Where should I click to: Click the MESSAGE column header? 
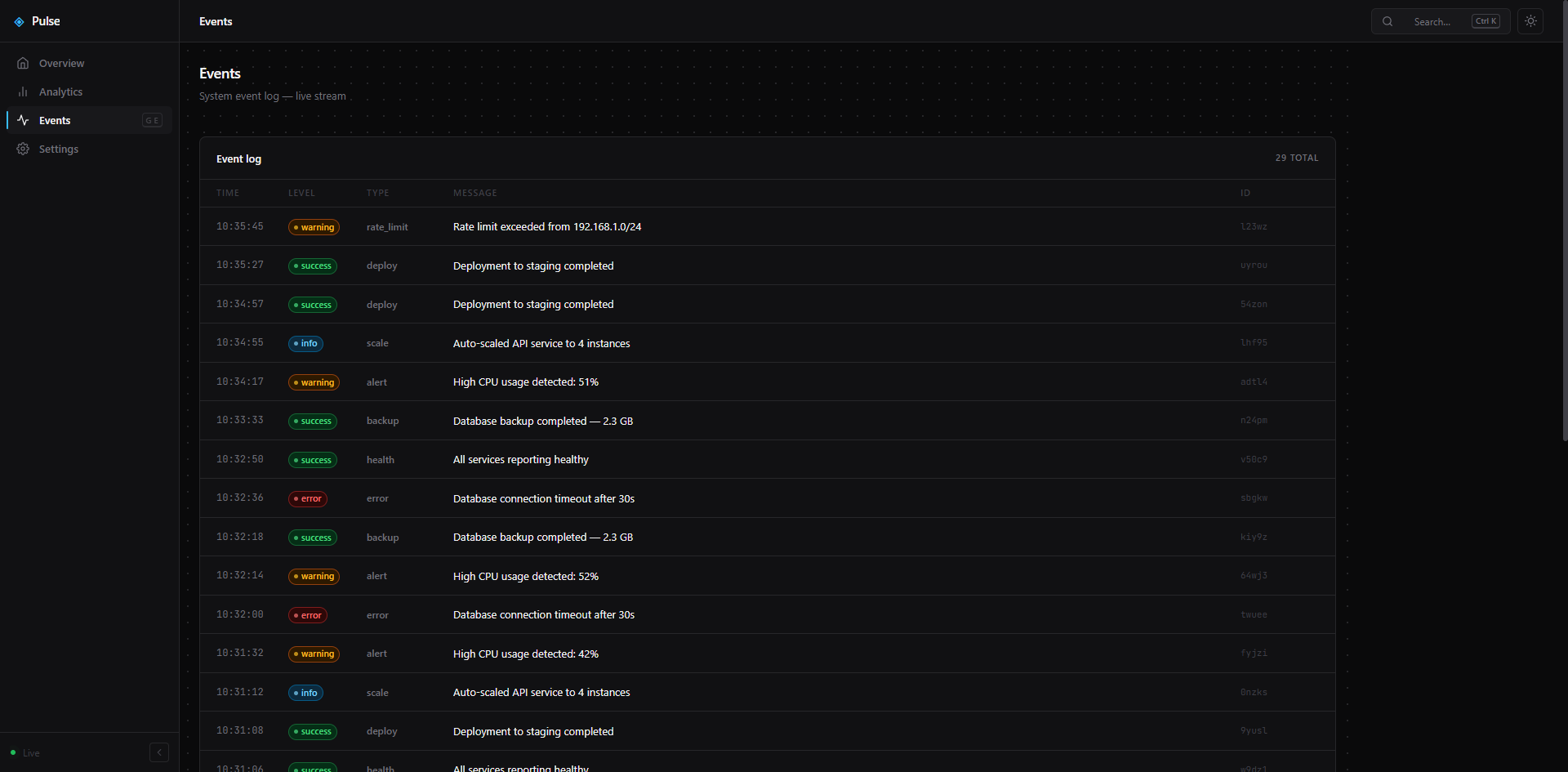click(x=475, y=193)
